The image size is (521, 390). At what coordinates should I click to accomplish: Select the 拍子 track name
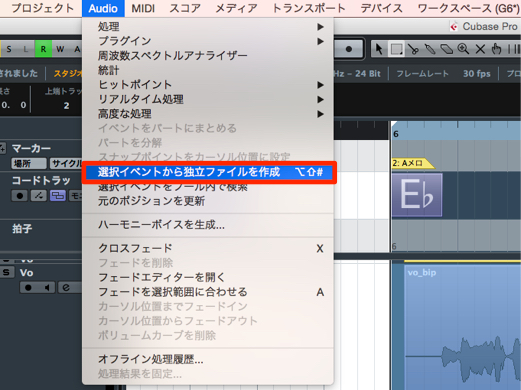22,229
